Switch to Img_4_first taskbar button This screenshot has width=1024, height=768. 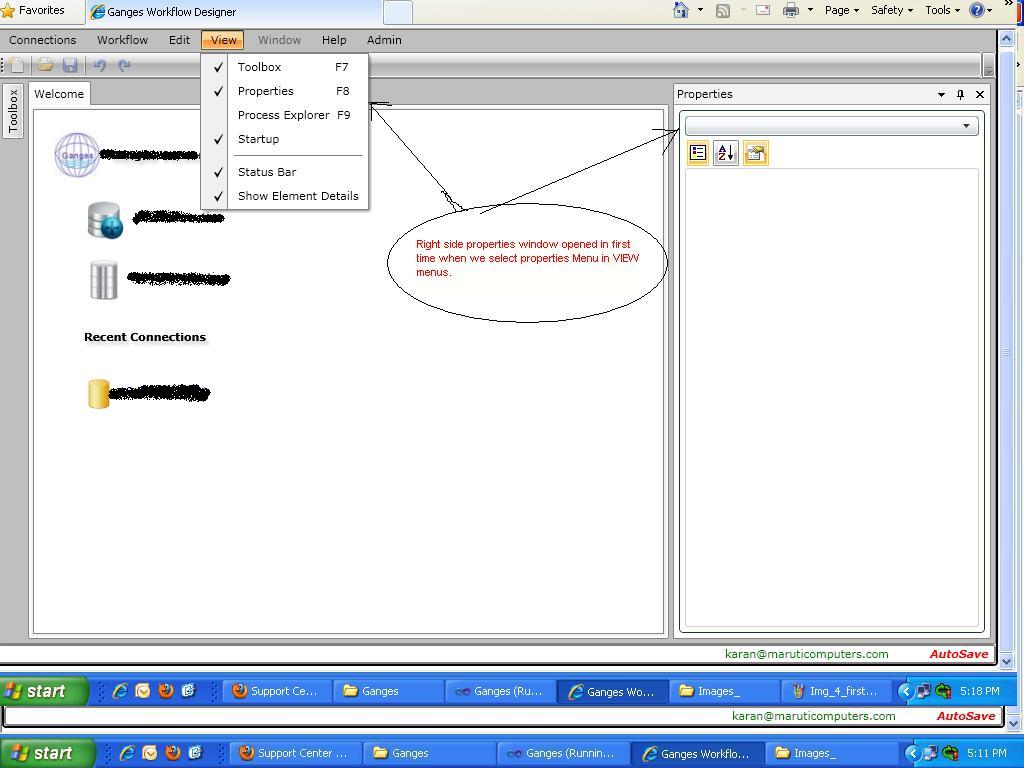click(836, 691)
